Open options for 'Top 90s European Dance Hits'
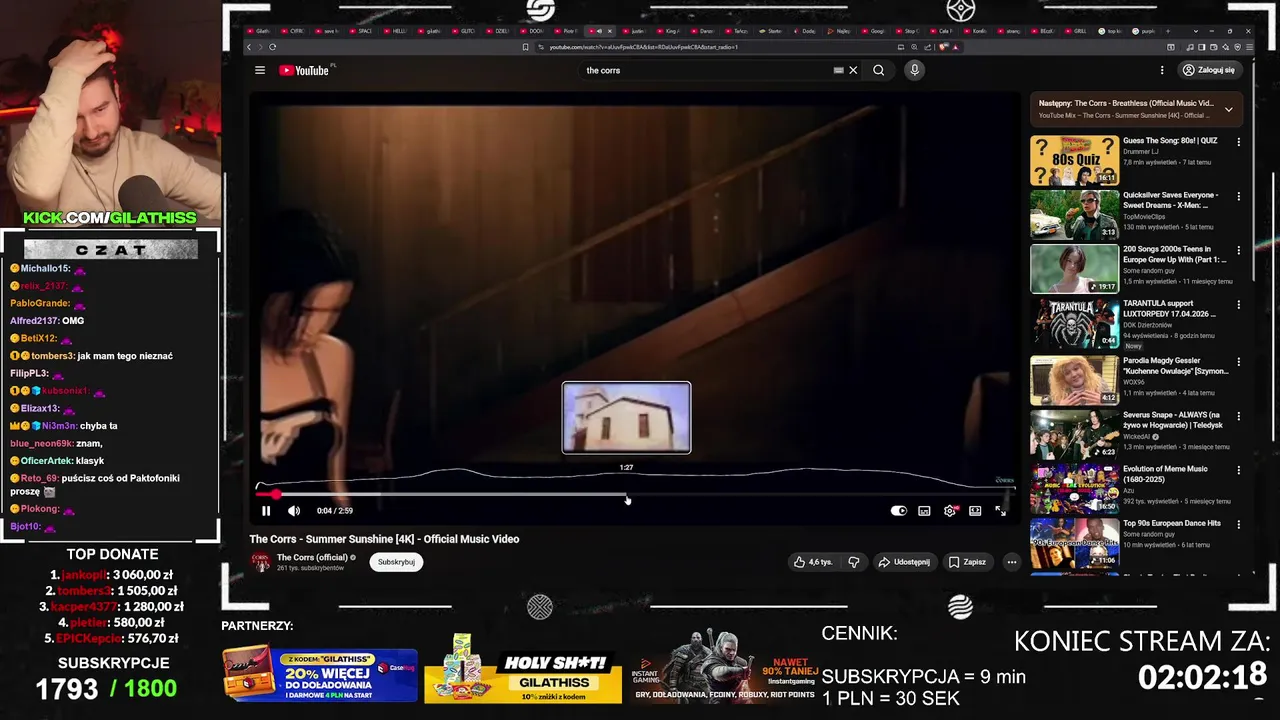The width and height of the screenshot is (1280, 720). pos(1238,523)
